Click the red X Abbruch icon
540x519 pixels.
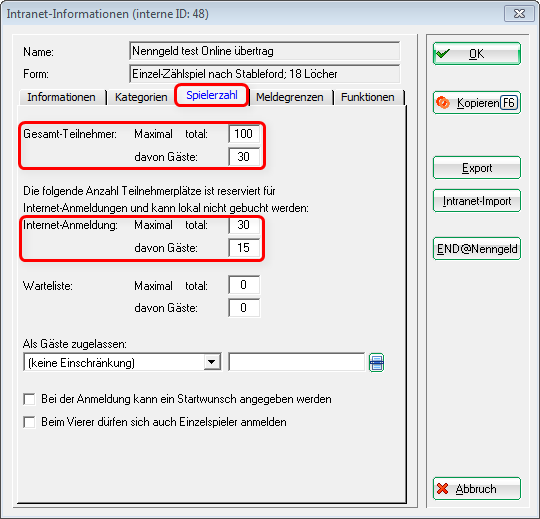(443, 489)
